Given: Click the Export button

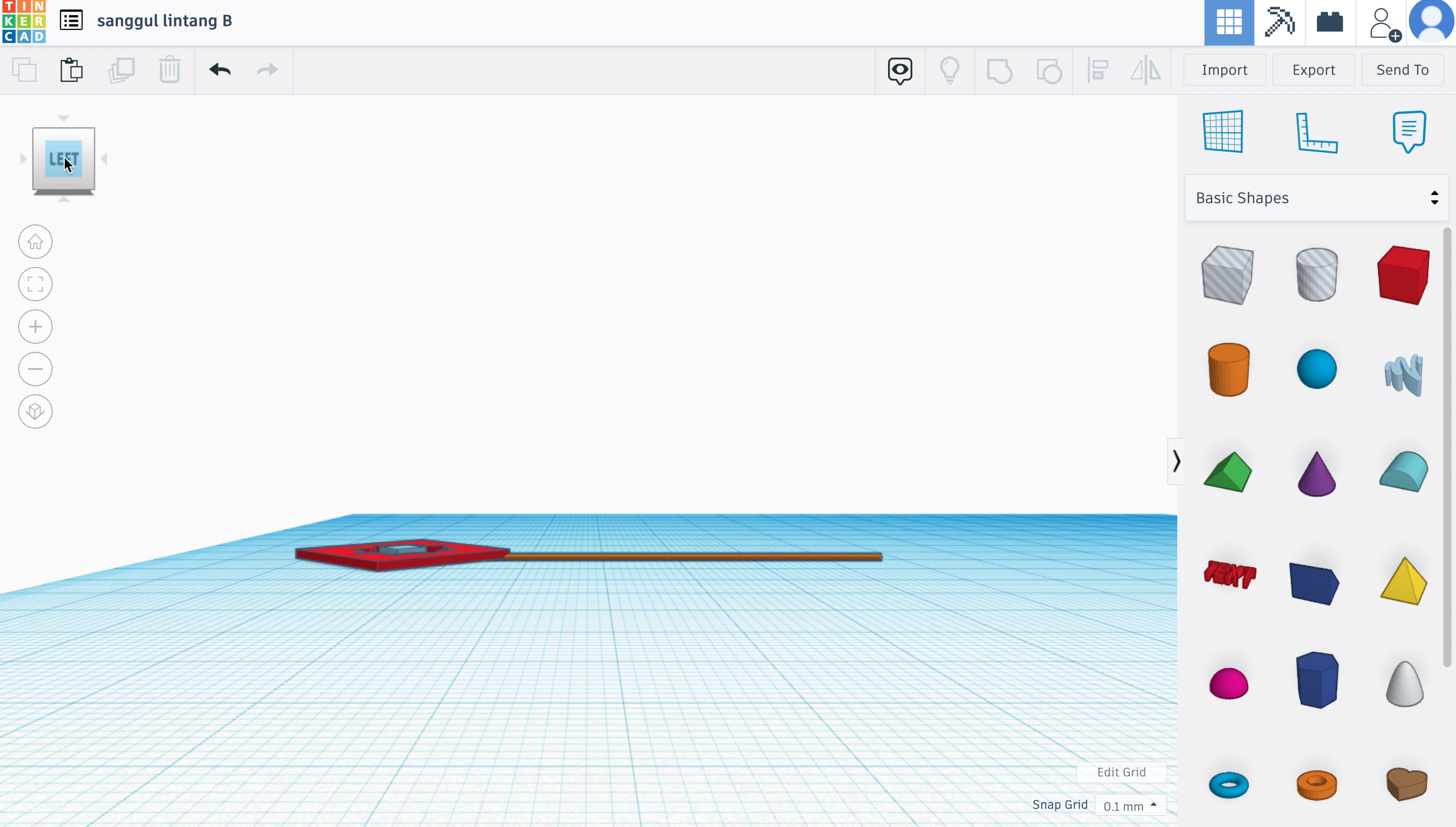Looking at the screenshot, I should [1313, 69].
